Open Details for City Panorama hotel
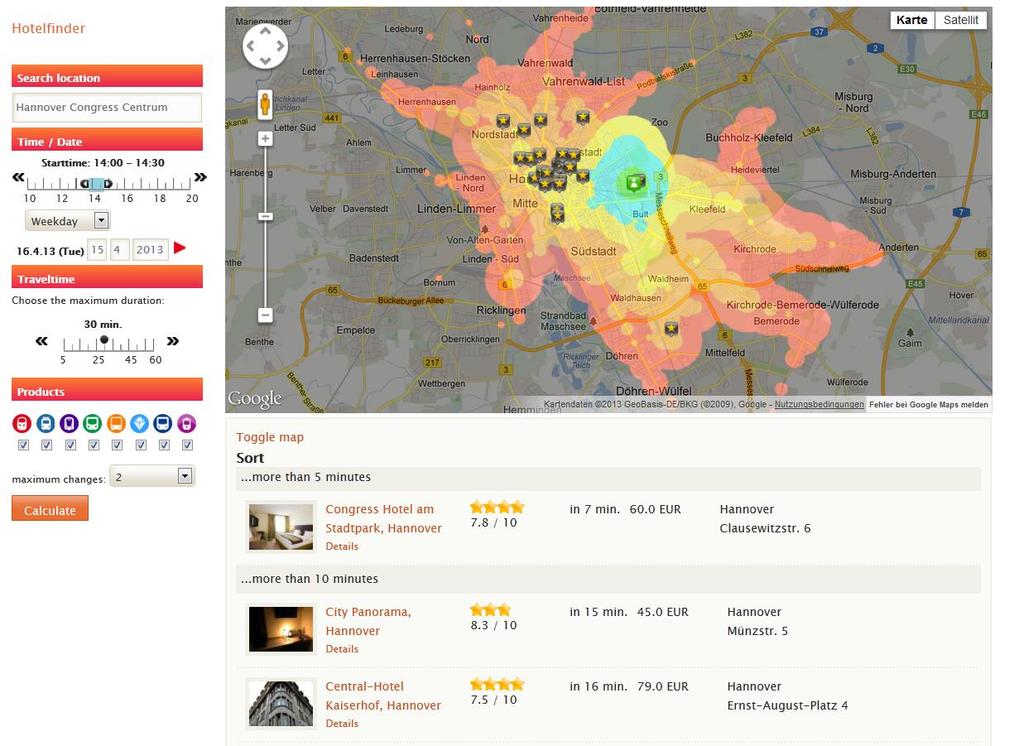Viewport: 1024px width, 746px height. click(342, 649)
